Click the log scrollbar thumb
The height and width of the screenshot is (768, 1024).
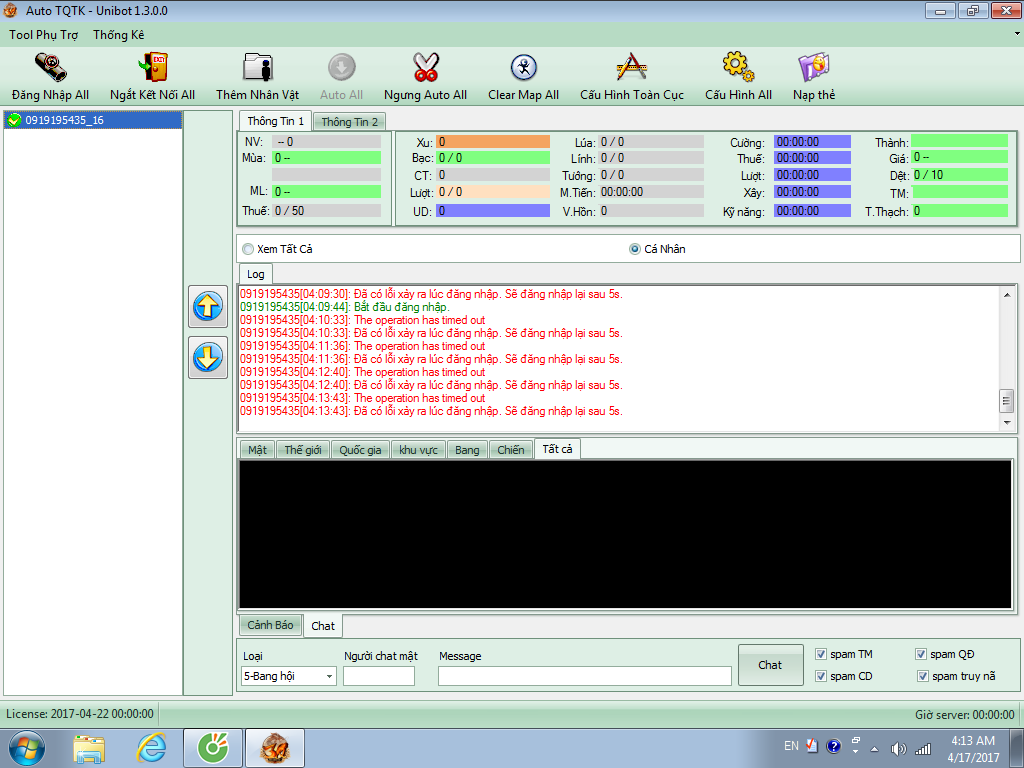click(x=1006, y=401)
